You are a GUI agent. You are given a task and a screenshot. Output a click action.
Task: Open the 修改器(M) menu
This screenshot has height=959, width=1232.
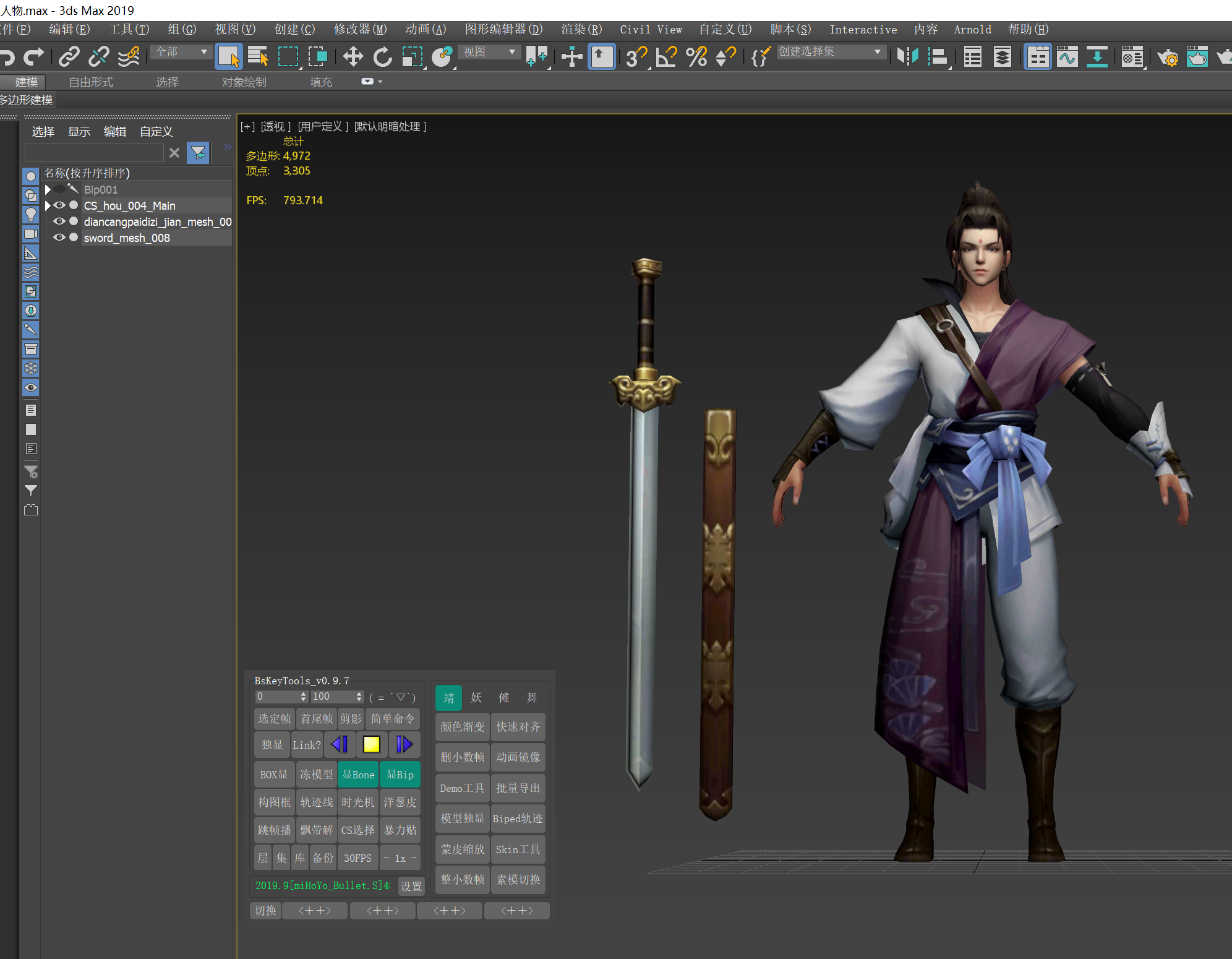[360, 30]
